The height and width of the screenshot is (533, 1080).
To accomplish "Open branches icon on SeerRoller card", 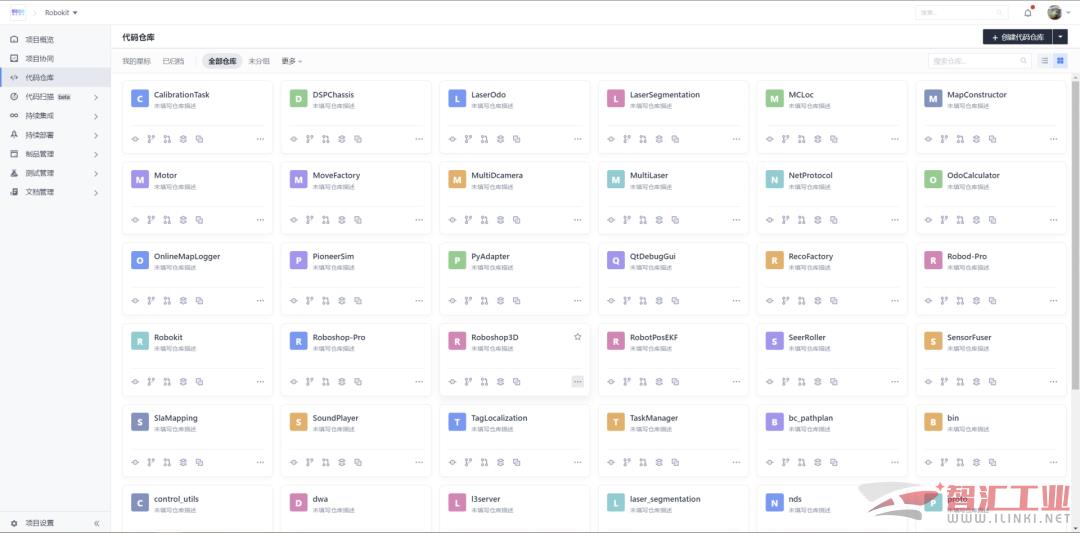I will [786, 382].
